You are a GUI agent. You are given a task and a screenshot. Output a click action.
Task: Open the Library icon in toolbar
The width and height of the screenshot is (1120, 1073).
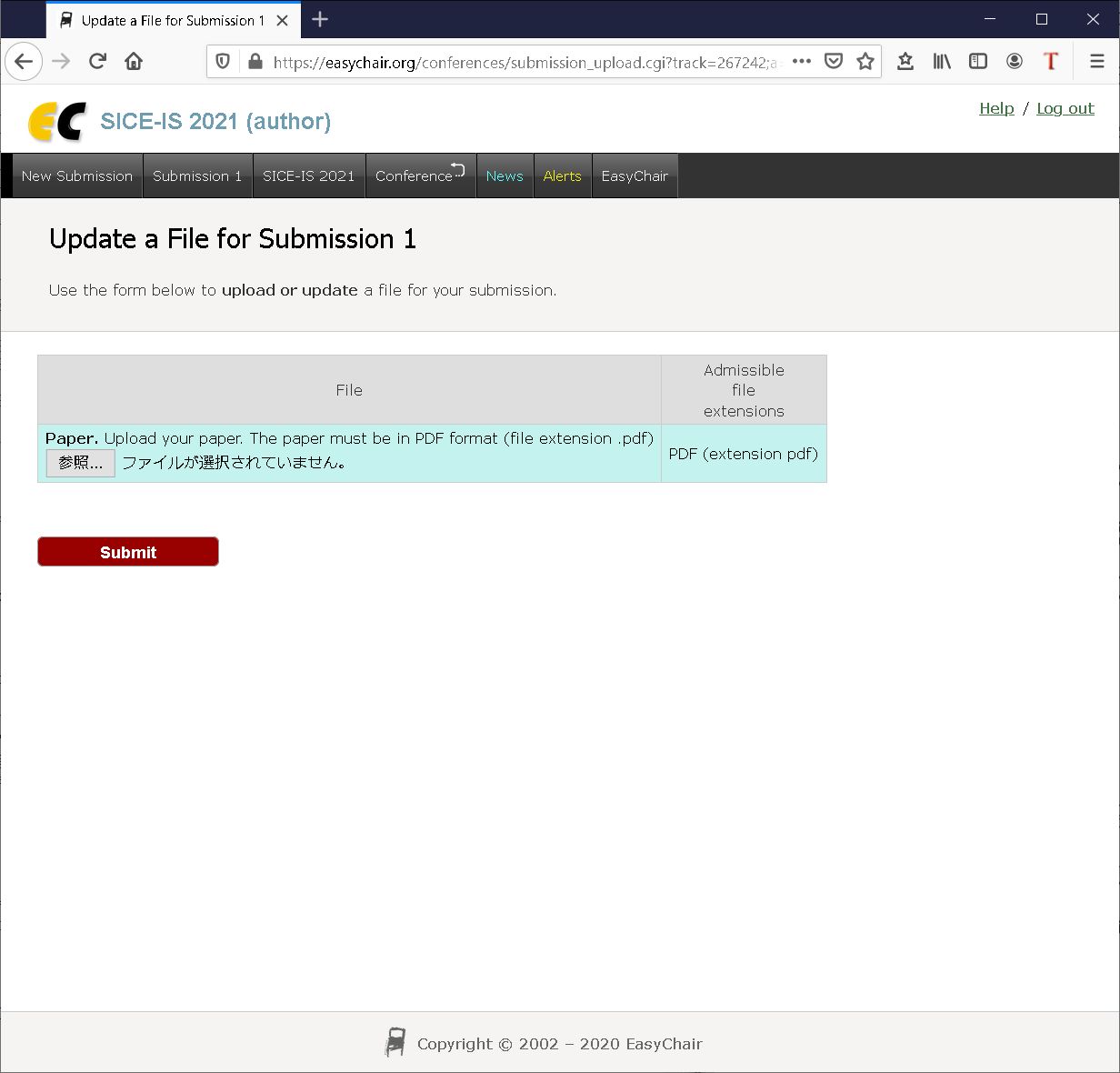[942, 62]
